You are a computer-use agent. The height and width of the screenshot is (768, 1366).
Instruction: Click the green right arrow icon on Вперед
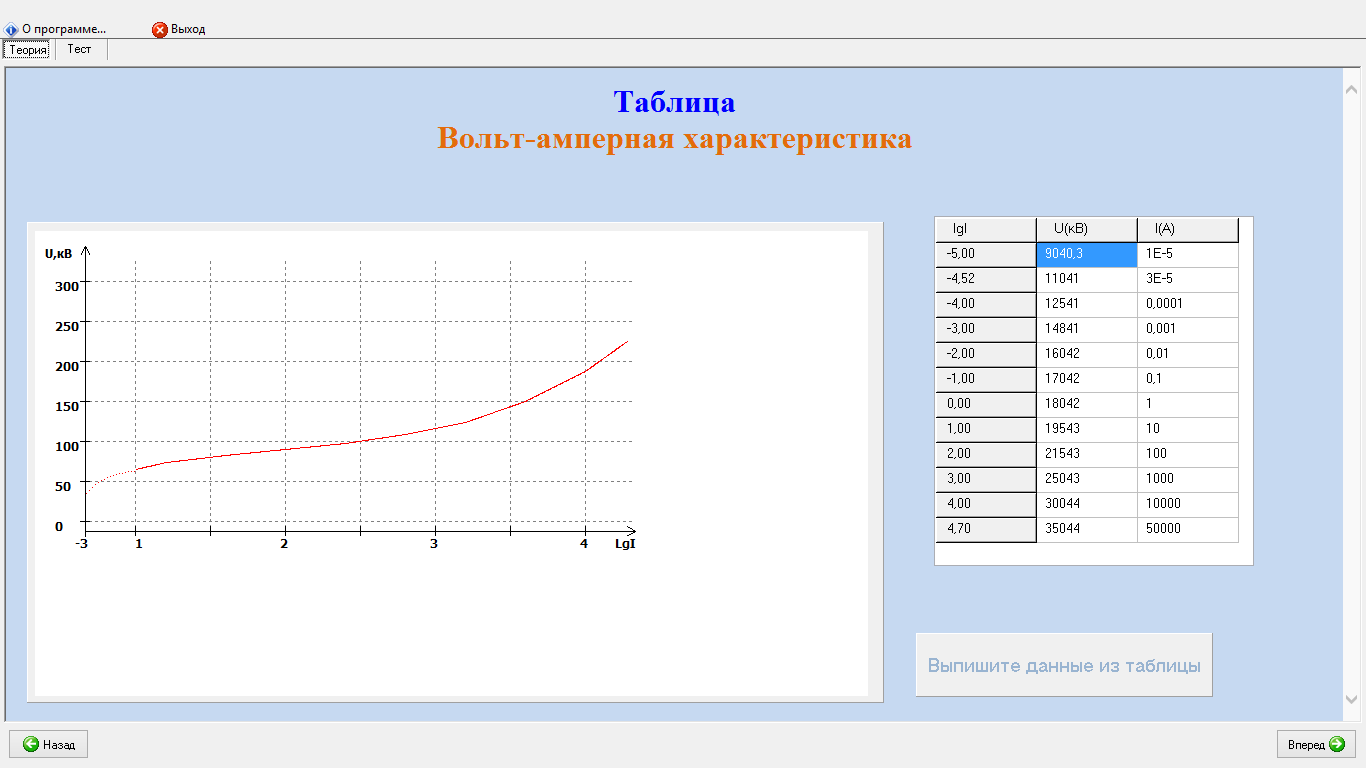click(1337, 744)
